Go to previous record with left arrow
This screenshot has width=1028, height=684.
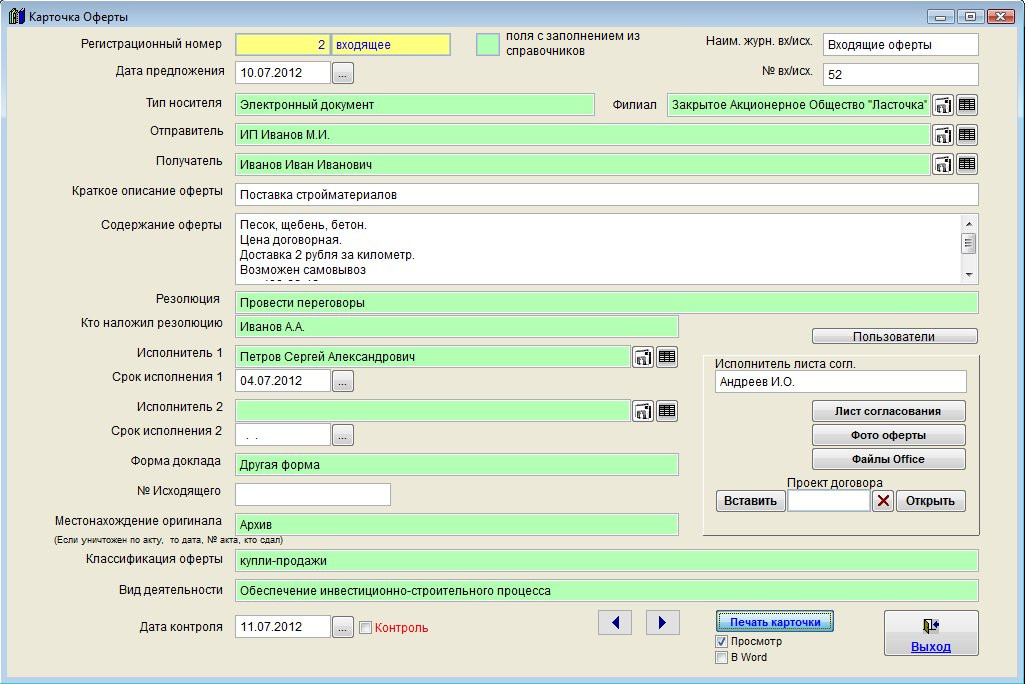coord(615,623)
